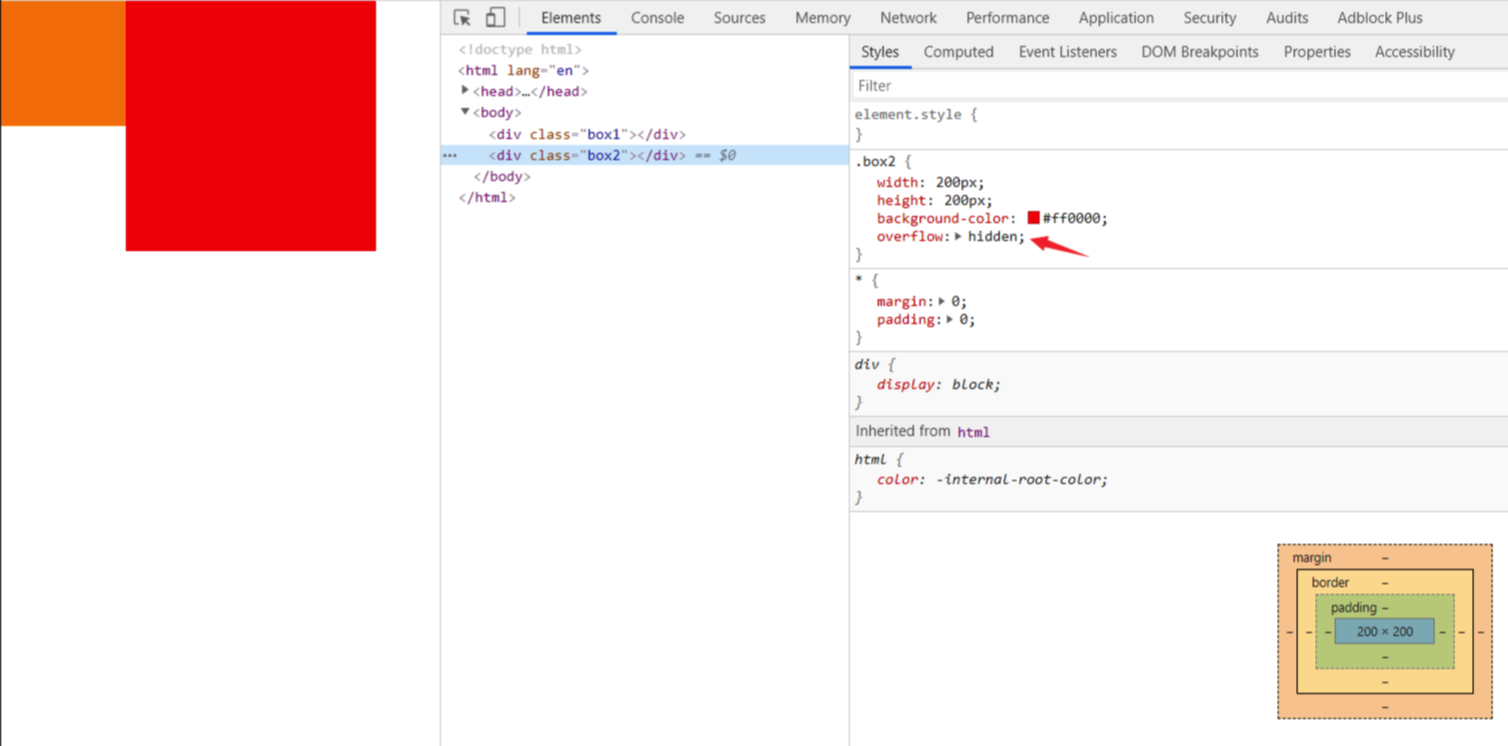Open the red background-color swatch
Viewport: 1508px width, 746px height.
[x=1033, y=218]
